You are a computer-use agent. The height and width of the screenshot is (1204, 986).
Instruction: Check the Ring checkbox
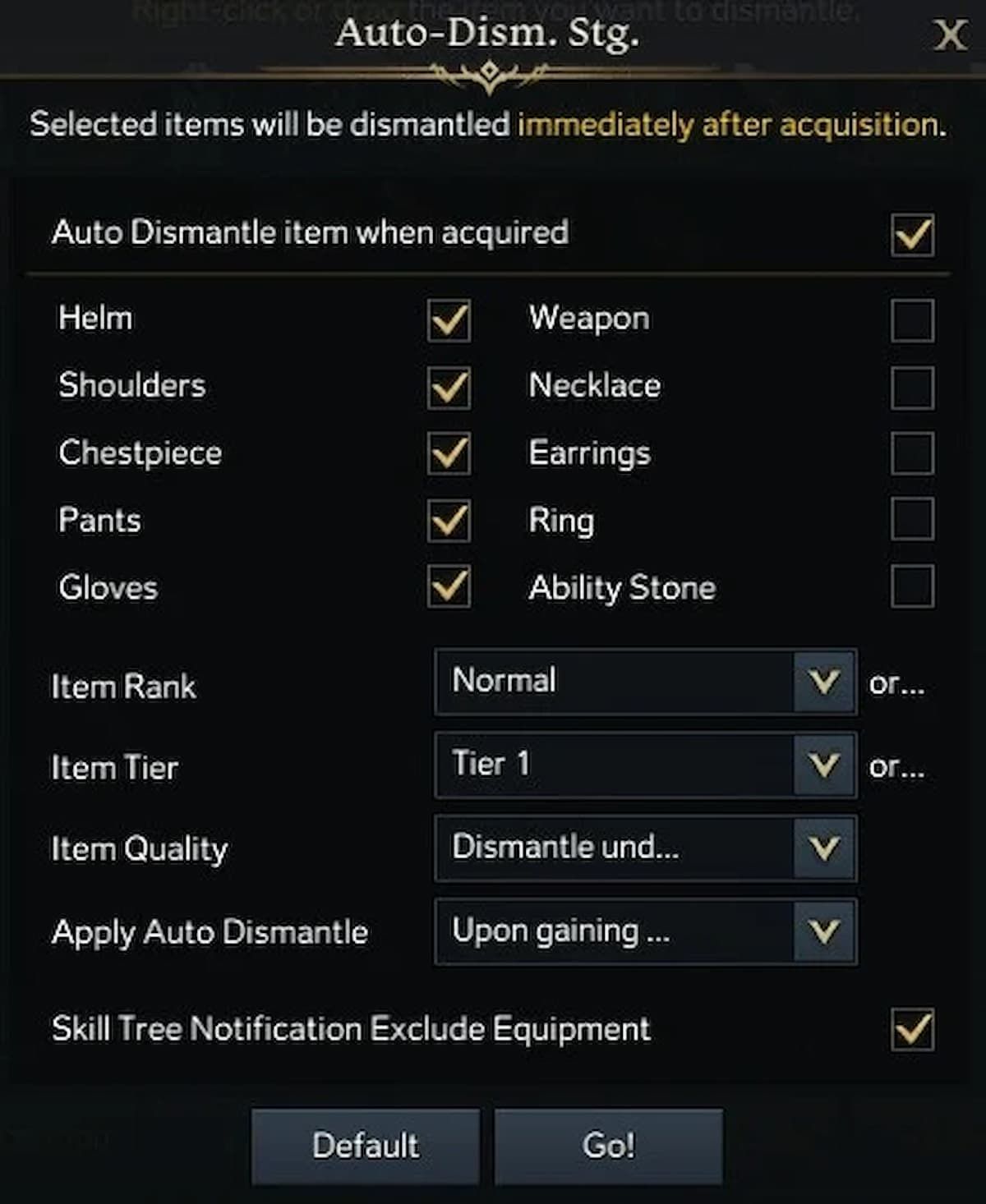tap(912, 519)
